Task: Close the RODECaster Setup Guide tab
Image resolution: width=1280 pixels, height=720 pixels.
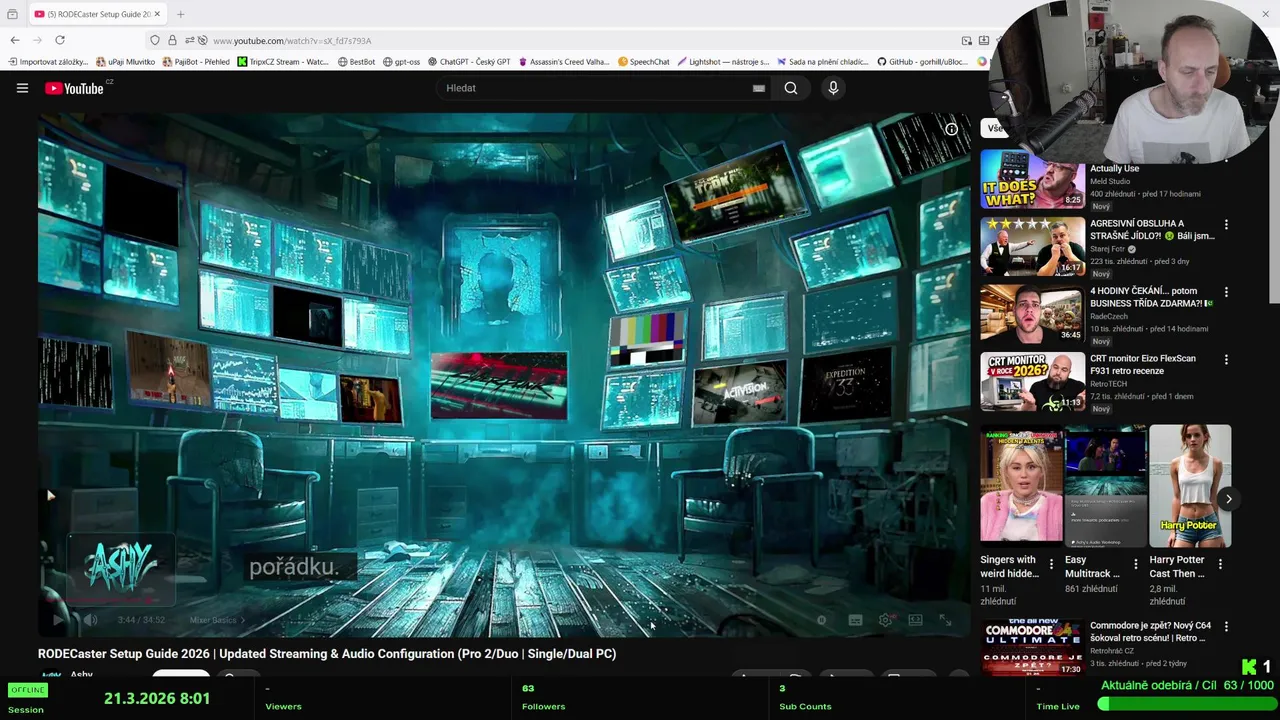Action: tap(157, 14)
